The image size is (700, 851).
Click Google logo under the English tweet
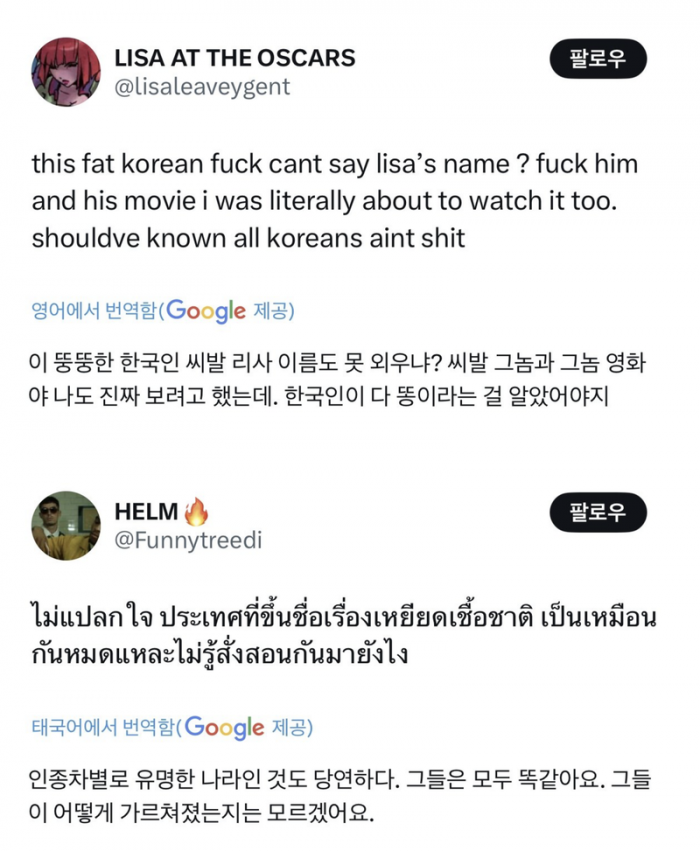[205, 311]
